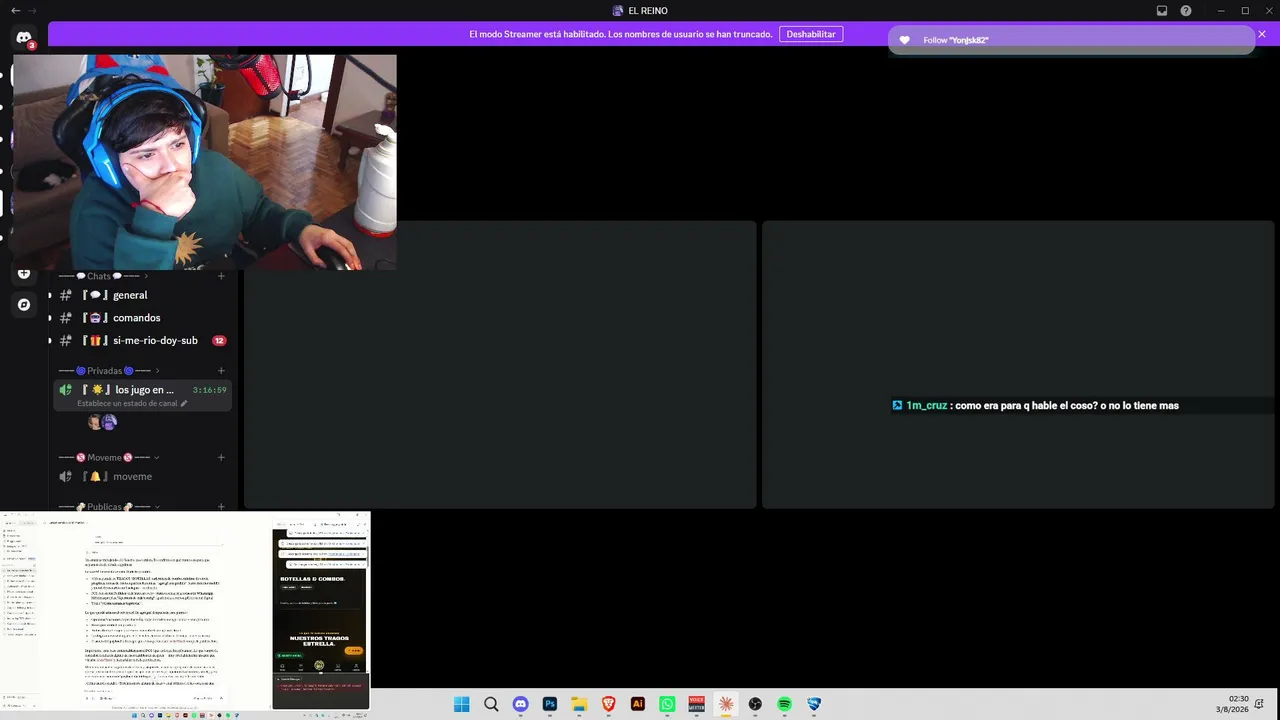This screenshot has height=720, width=1280.
Task: Collapse the Privadas category
Action: (109, 371)
